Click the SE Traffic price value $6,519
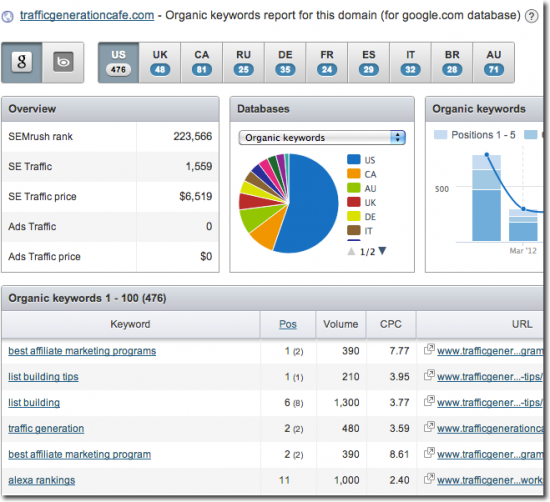The width and height of the screenshot is (550, 502). pos(196,196)
